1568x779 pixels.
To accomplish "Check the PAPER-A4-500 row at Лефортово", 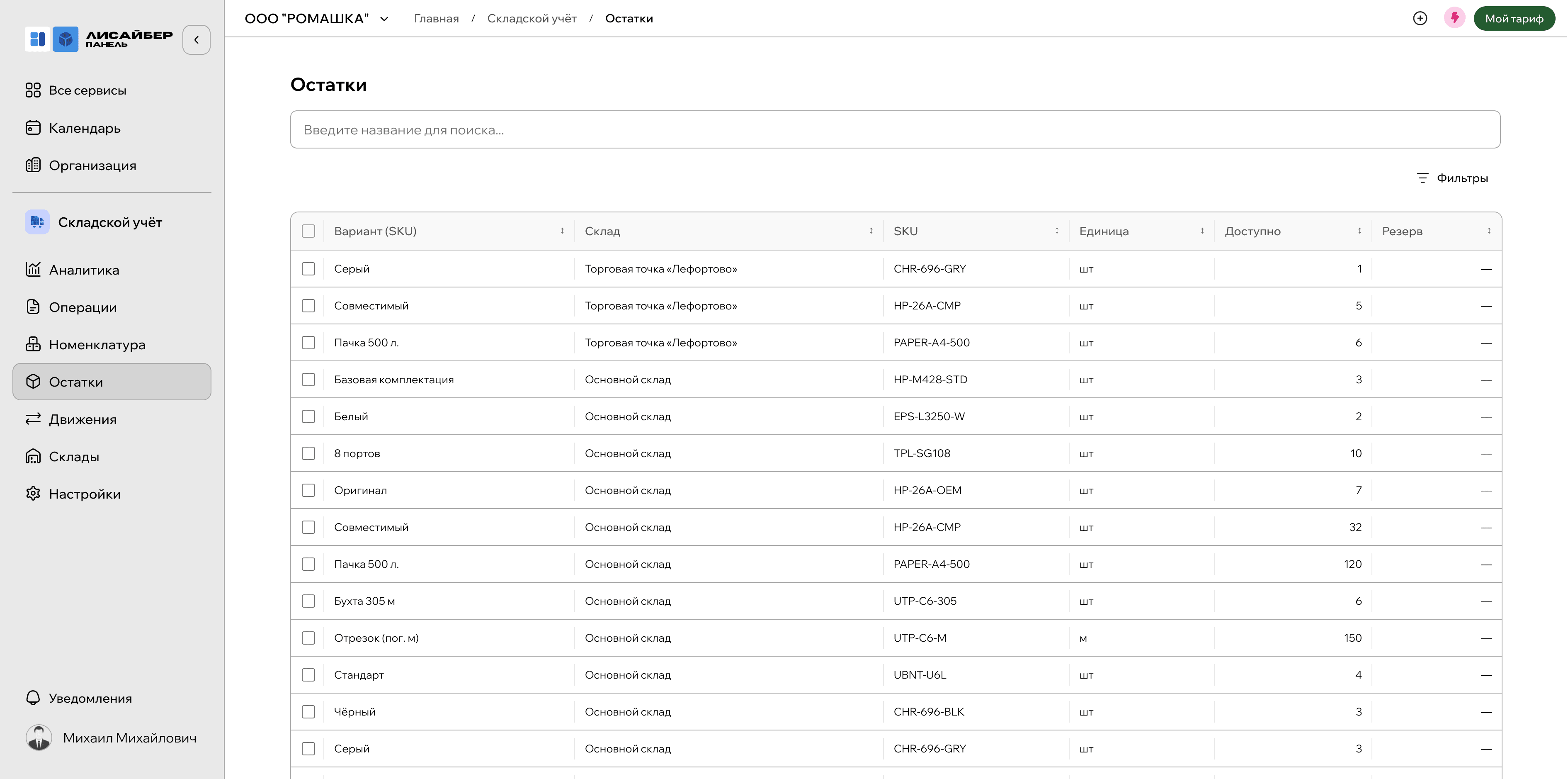I will 308,342.
